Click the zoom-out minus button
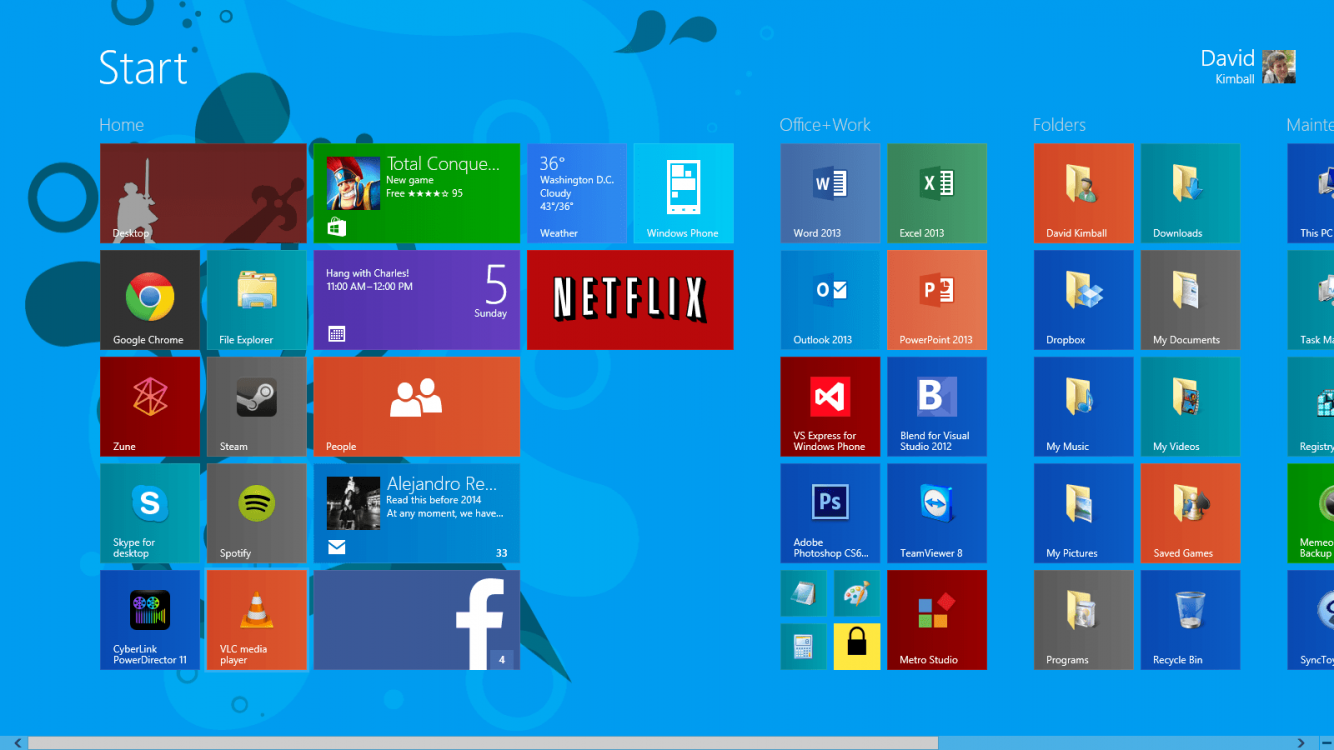Image resolution: width=1334 pixels, height=750 pixels. [x=1326, y=743]
